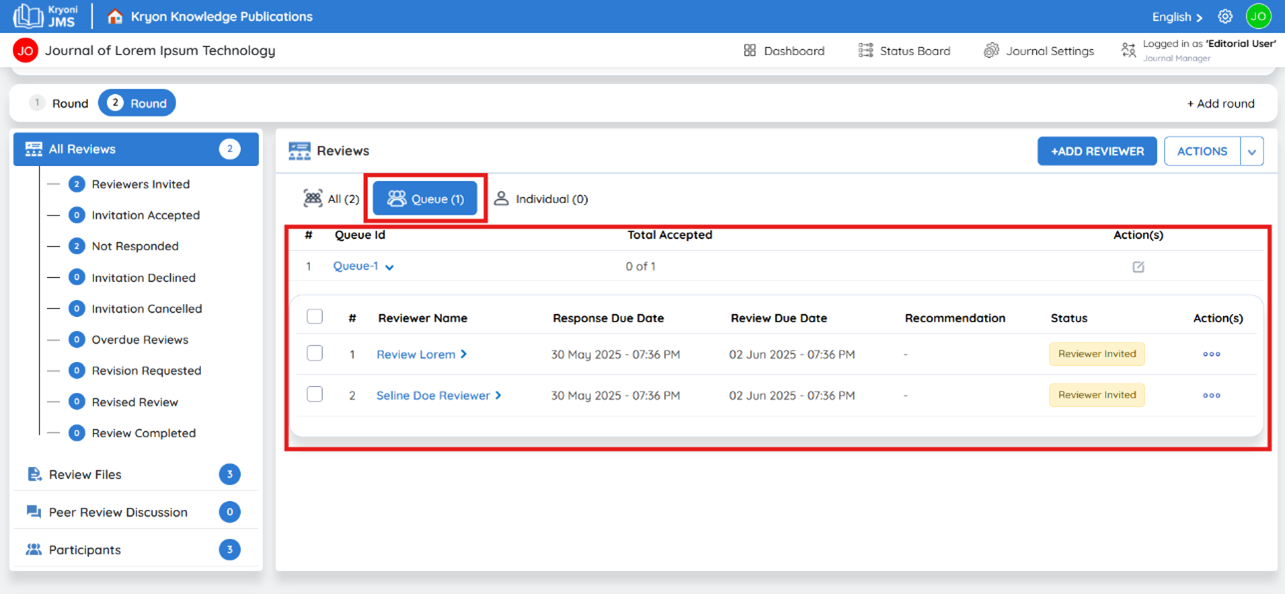Expand the ACTIONS dropdown arrow
1285x594 pixels.
tap(1252, 151)
